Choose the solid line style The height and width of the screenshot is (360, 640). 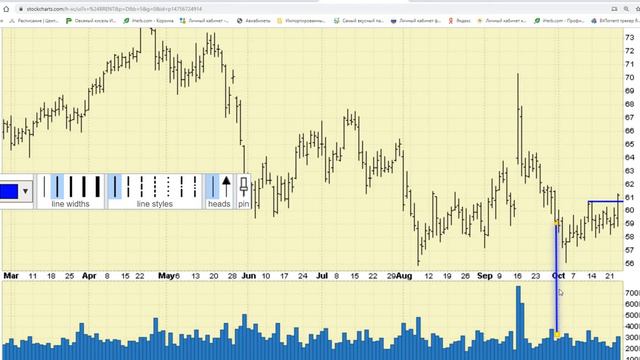115,187
